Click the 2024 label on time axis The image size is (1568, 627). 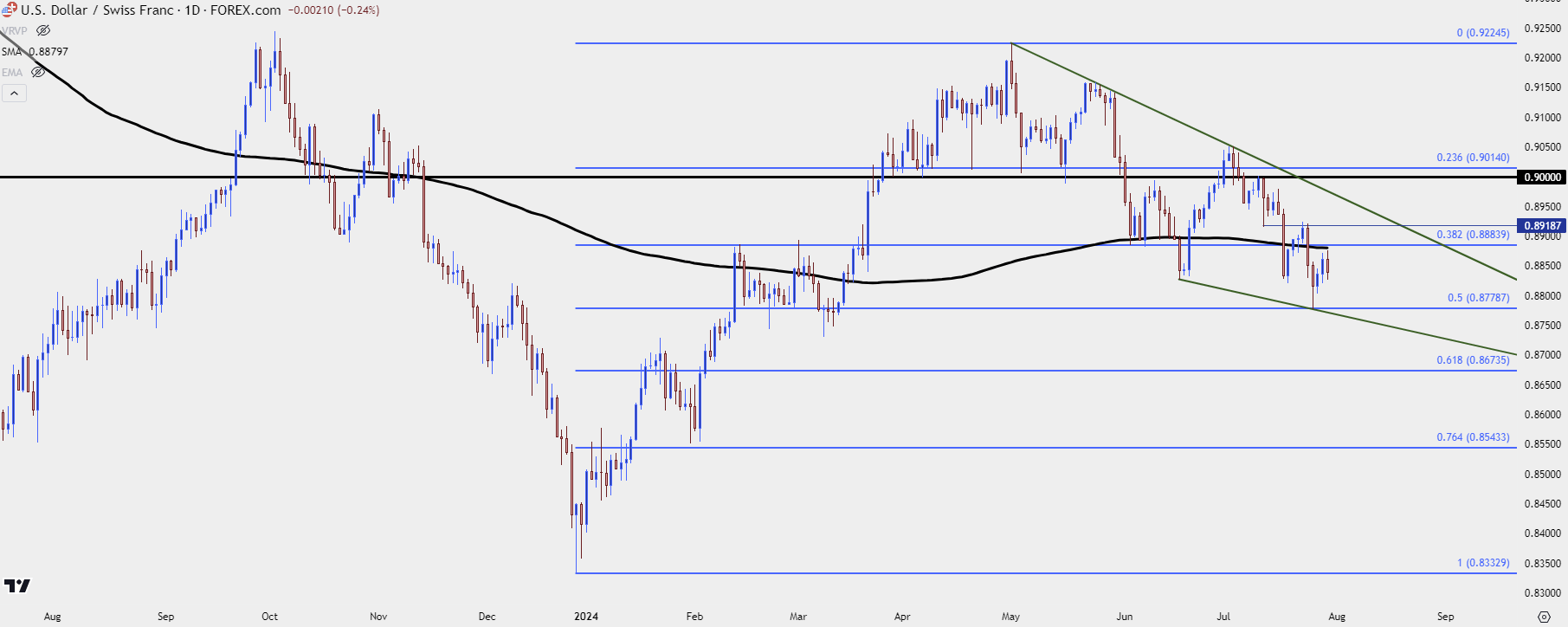(x=586, y=617)
